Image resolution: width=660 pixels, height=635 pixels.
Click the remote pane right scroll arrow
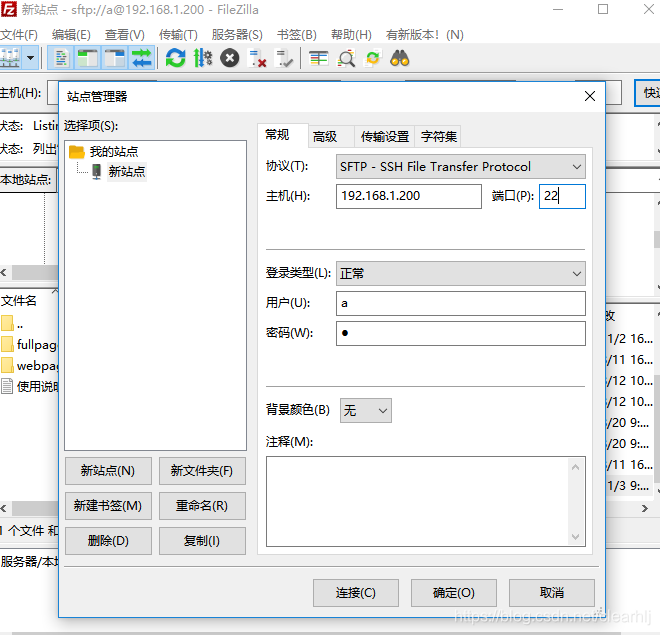click(x=644, y=509)
